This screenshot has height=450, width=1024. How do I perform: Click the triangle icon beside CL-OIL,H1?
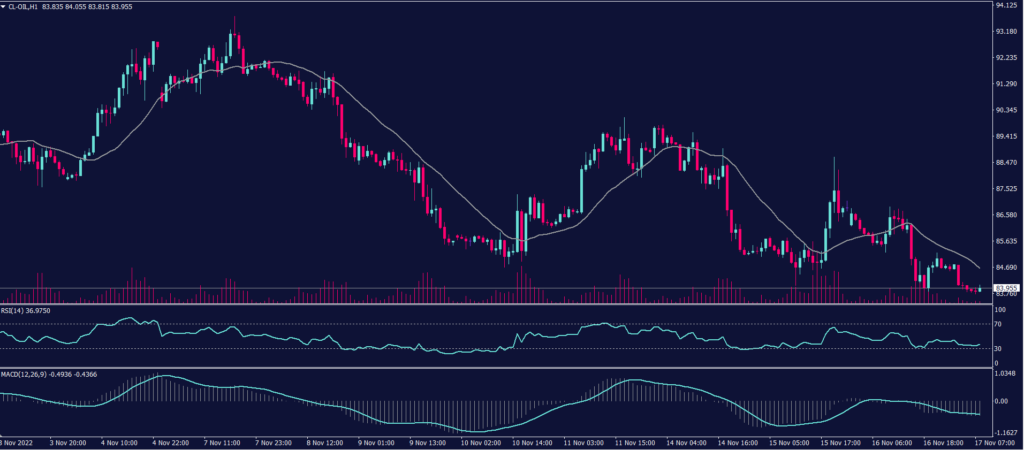click(x=5, y=6)
